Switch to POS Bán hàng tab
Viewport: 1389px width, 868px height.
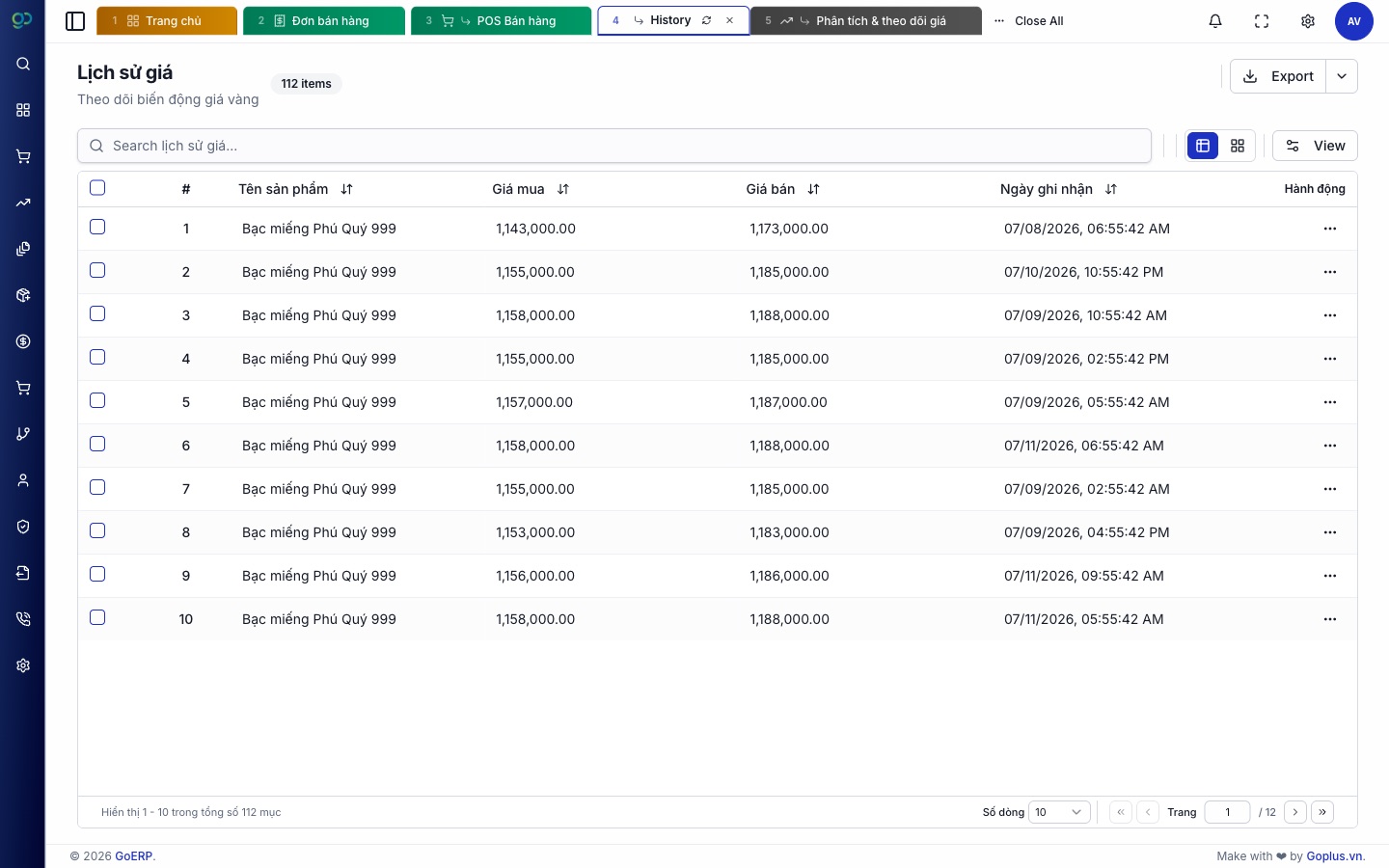[x=502, y=21]
